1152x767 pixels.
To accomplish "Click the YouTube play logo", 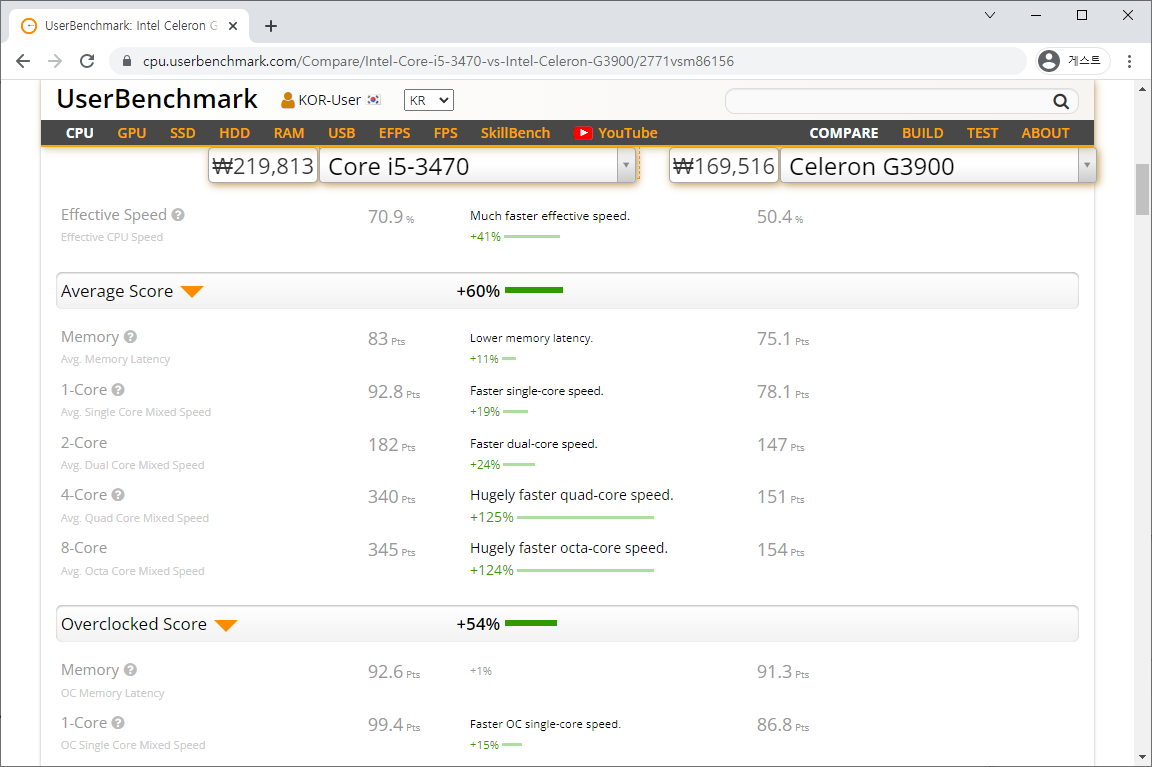I will (x=583, y=133).
